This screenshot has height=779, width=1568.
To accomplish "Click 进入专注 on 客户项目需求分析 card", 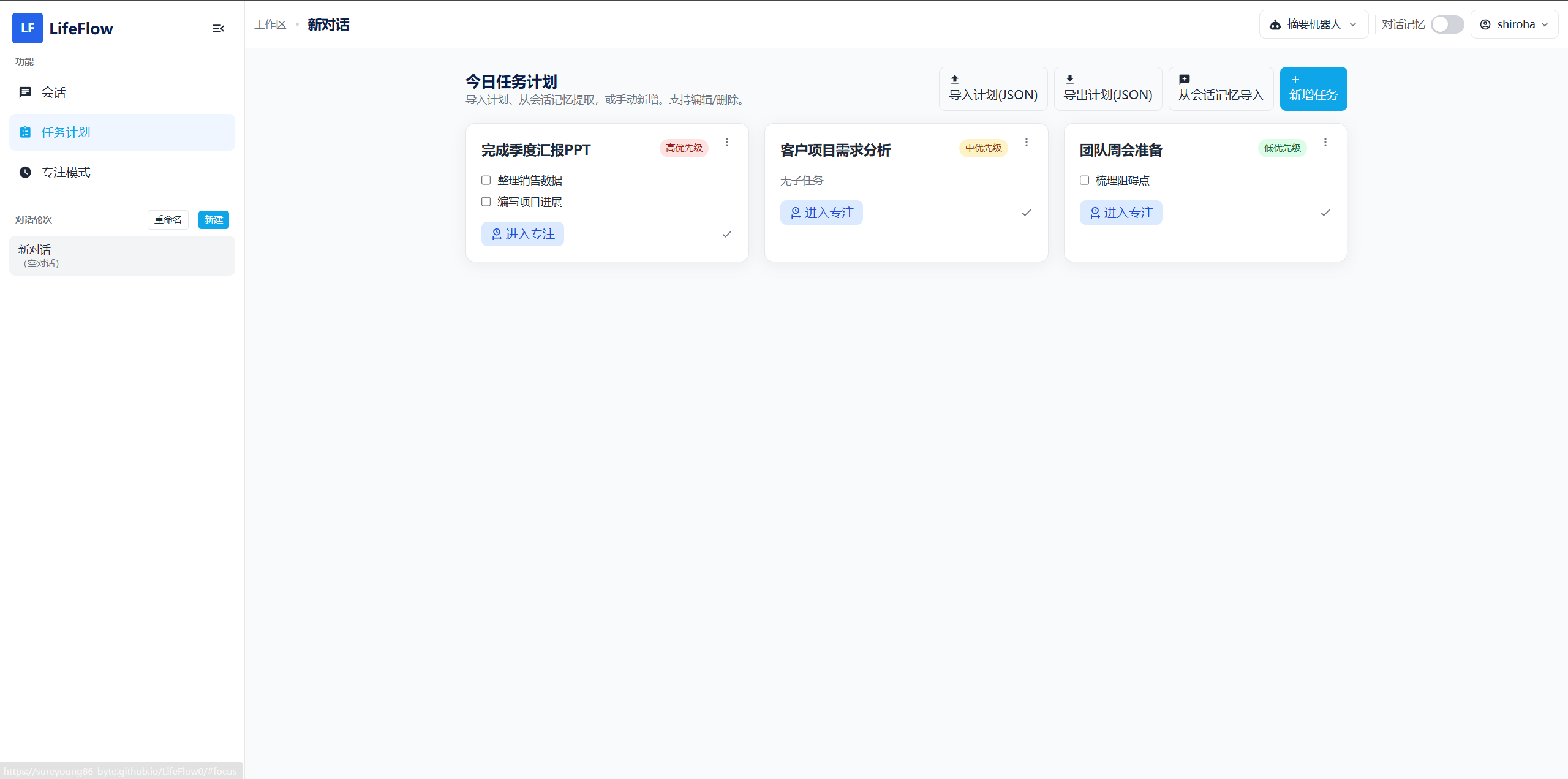I will tap(821, 213).
